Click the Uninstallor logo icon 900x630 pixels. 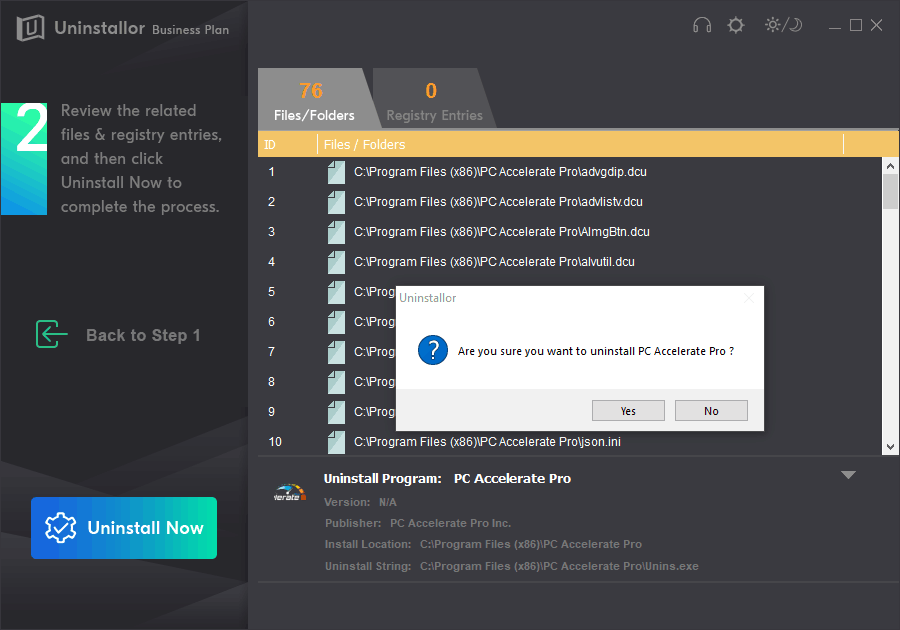click(30, 28)
